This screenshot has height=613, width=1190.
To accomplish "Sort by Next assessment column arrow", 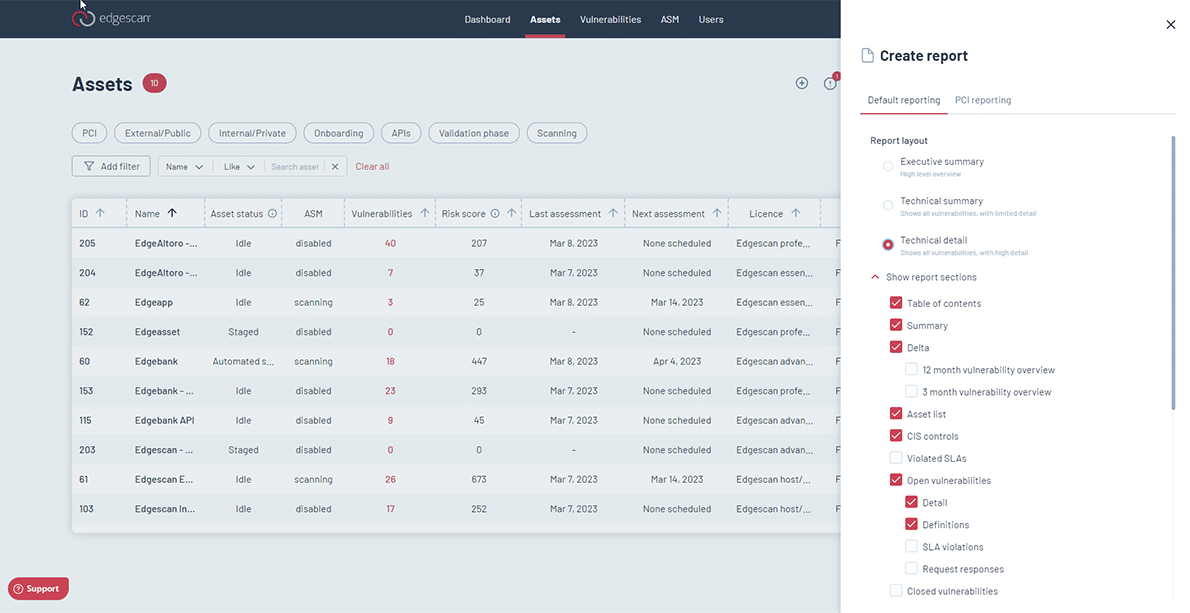I will 717,213.
